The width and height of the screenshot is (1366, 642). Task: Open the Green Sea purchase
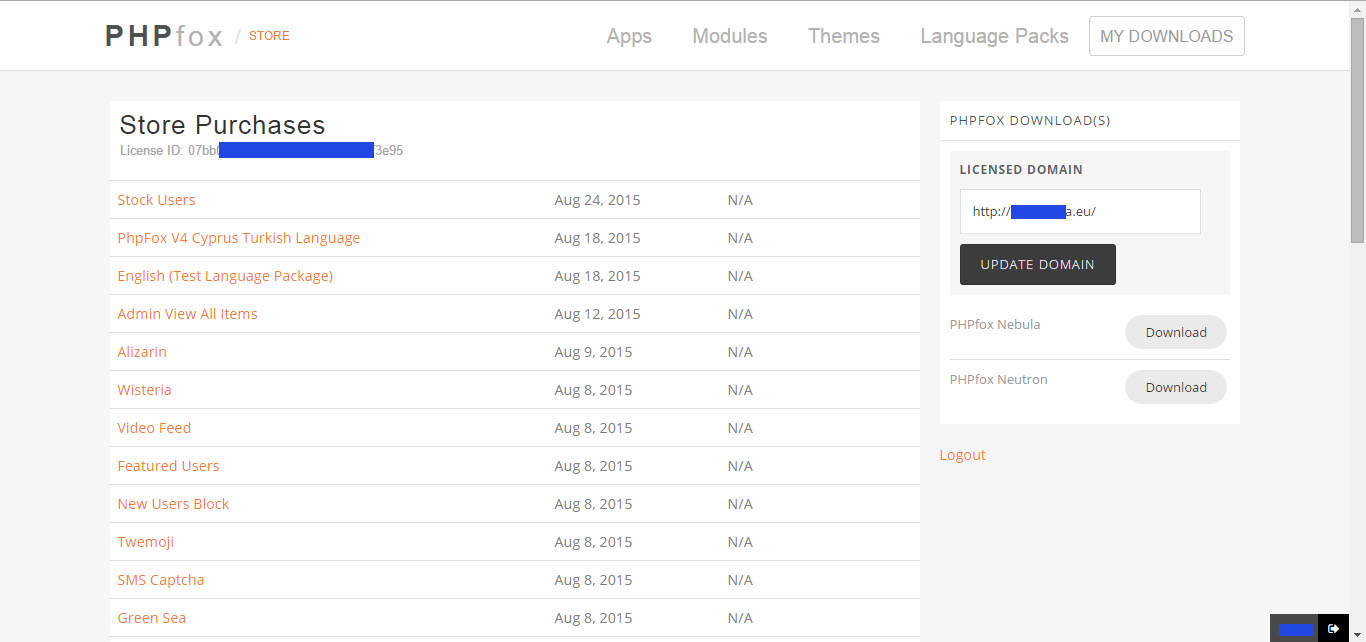coord(151,618)
